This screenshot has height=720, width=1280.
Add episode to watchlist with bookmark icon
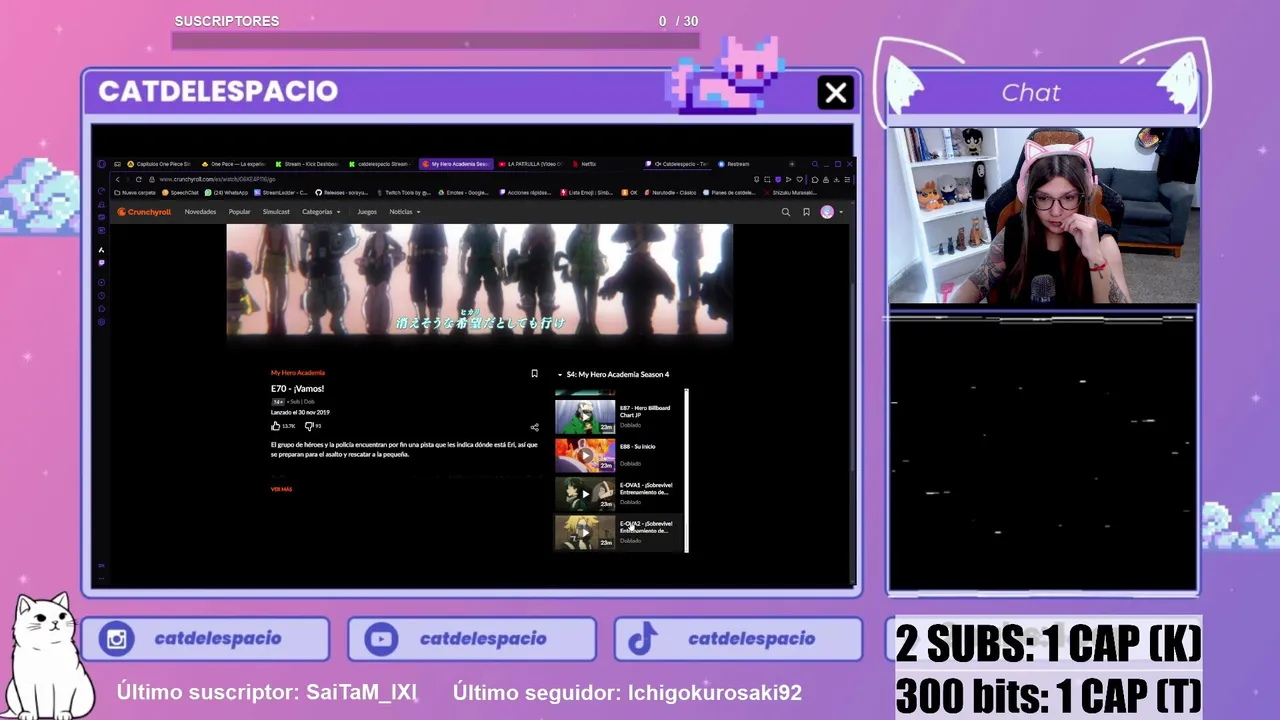click(x=534, y=374)
